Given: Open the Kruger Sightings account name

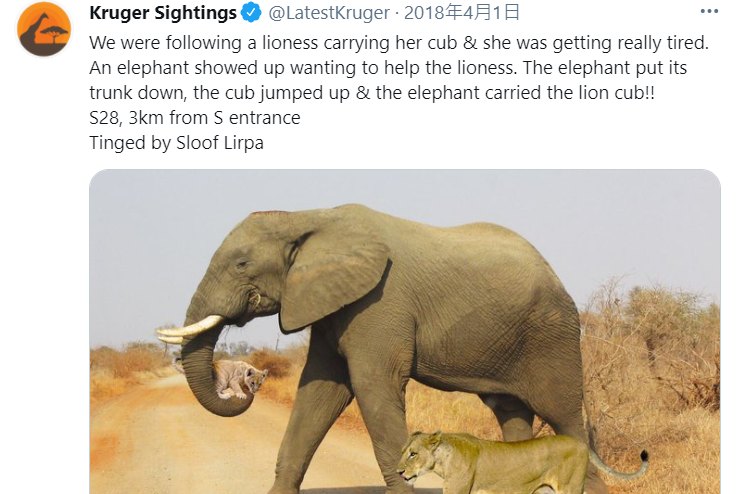Looking at the screenshot, I should click(x=163, y=13).
